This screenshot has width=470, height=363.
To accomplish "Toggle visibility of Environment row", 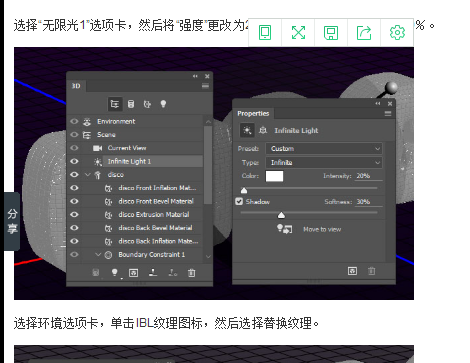I will point(74,121).
